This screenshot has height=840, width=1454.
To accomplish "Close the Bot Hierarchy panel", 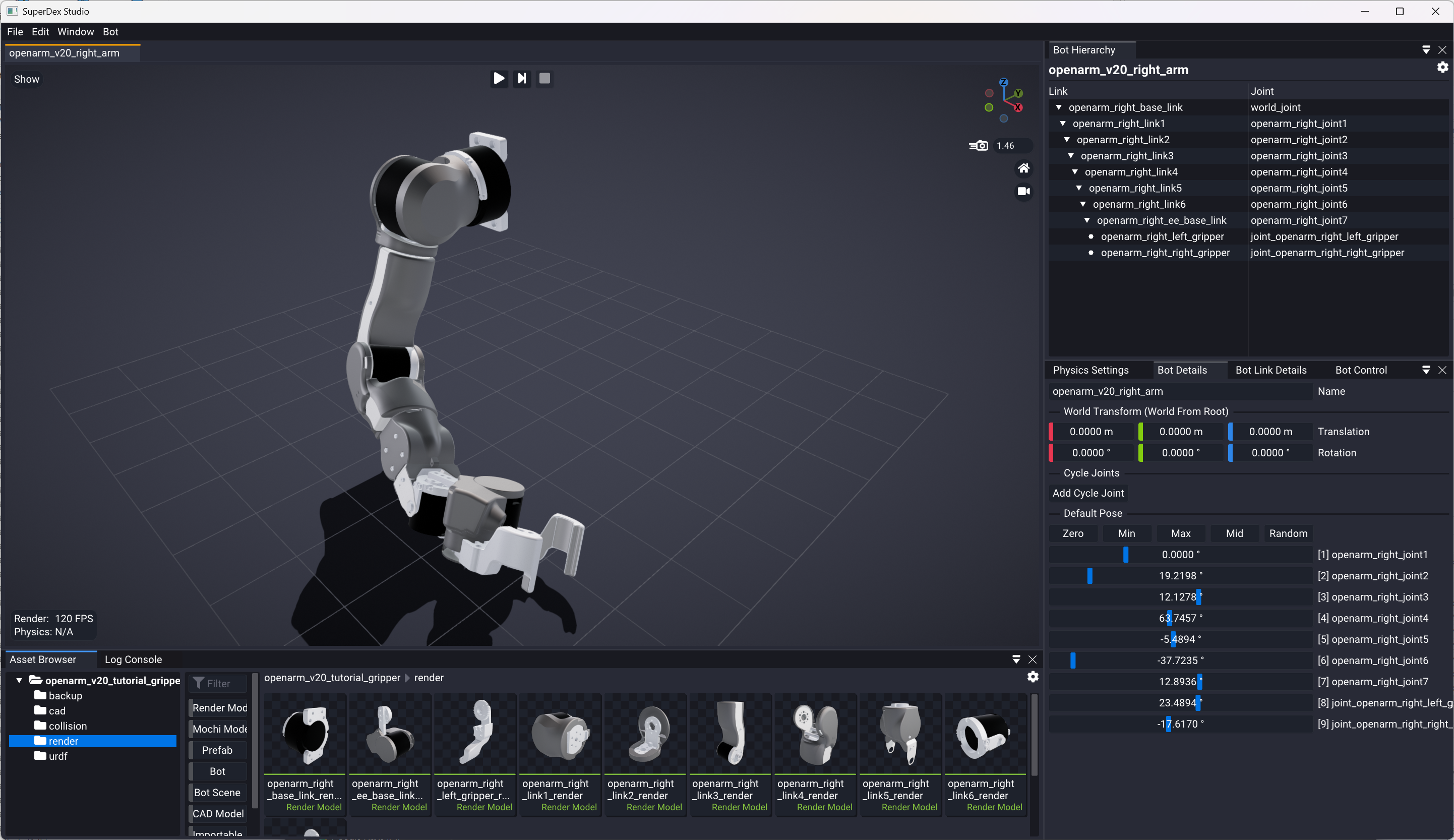I will pos(1442,50).
